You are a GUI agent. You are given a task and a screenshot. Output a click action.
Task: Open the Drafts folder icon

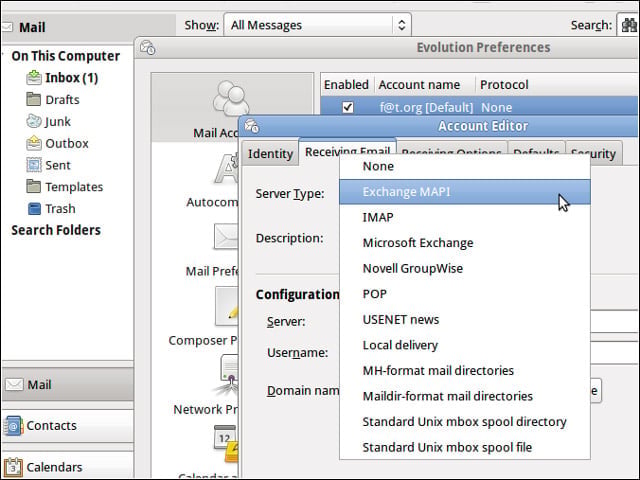pos(34,99)
